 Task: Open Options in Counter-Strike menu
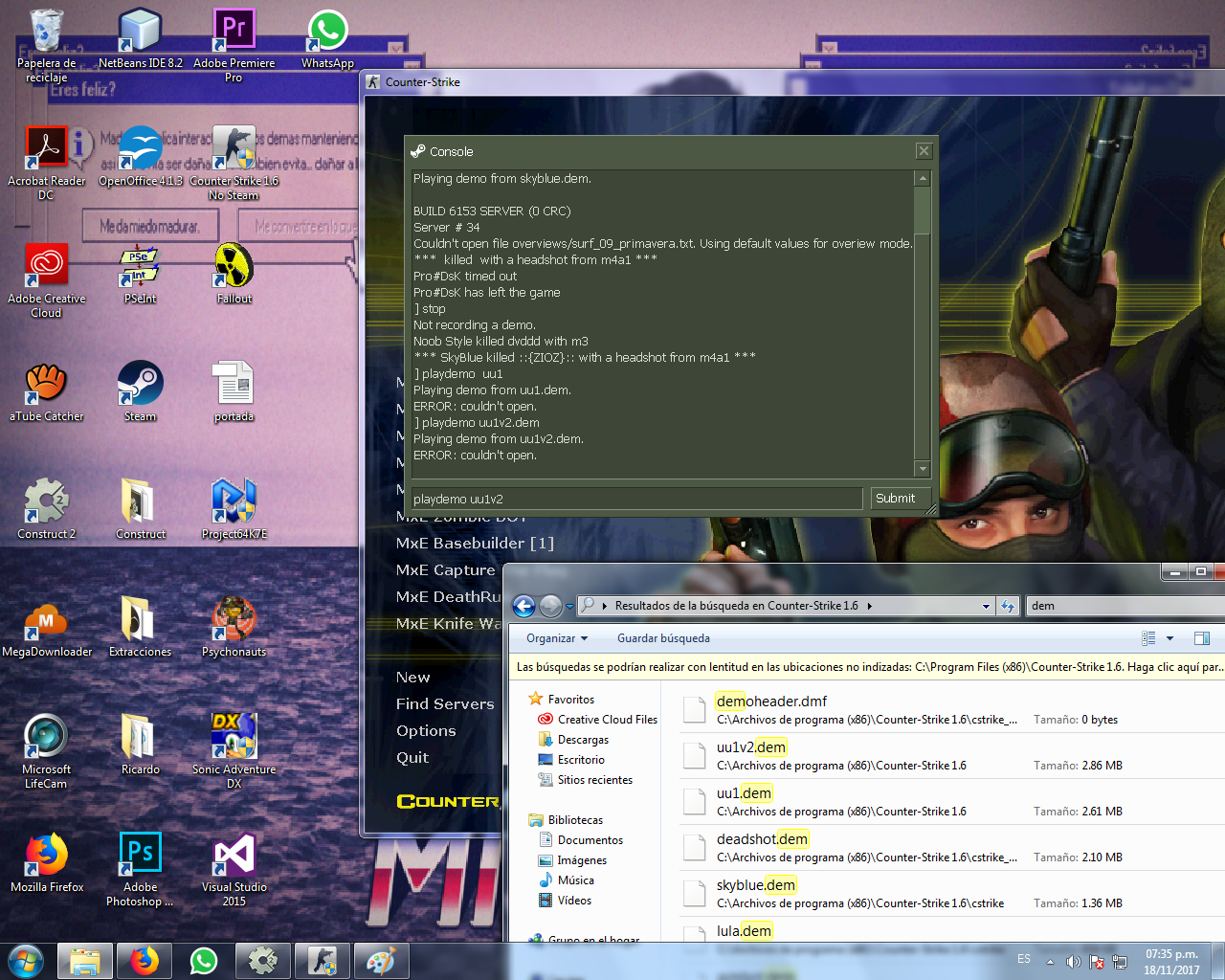pos(426,730)
